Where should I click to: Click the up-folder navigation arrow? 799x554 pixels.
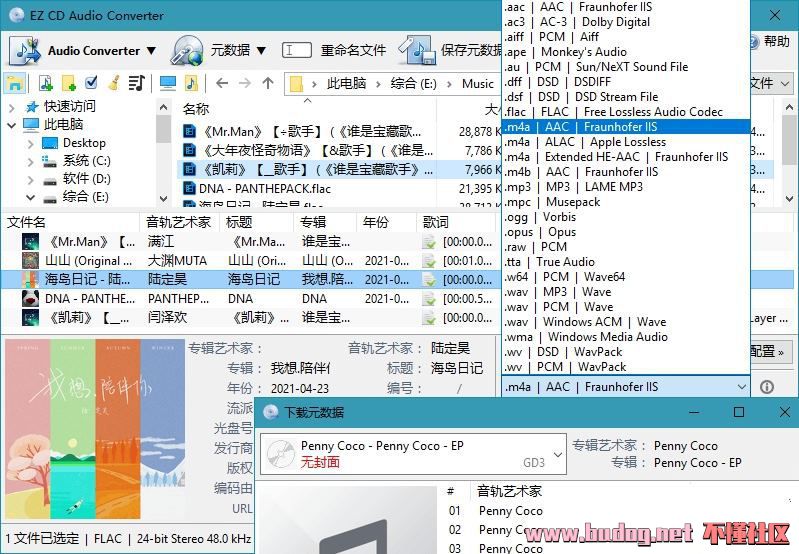(x=267, y=83)
